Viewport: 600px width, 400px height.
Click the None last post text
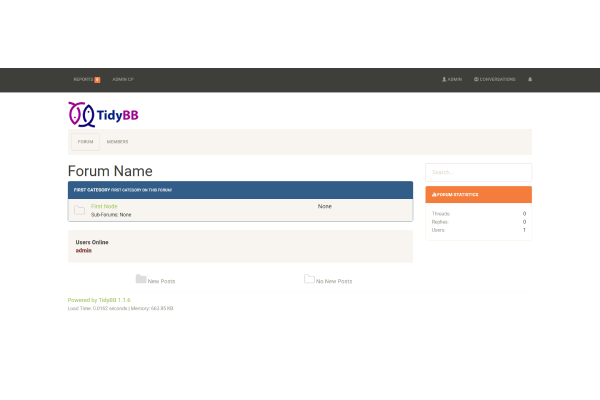click(x=324, y=206)
